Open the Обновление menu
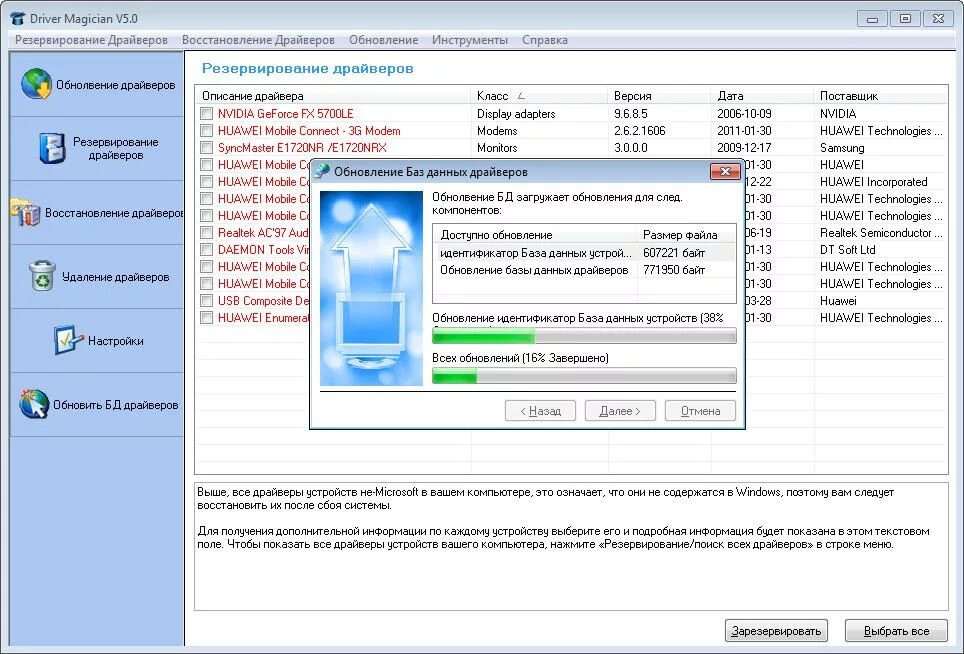This screenshot has height=654, width=964. pyautogui.click(x=386, y=40)
